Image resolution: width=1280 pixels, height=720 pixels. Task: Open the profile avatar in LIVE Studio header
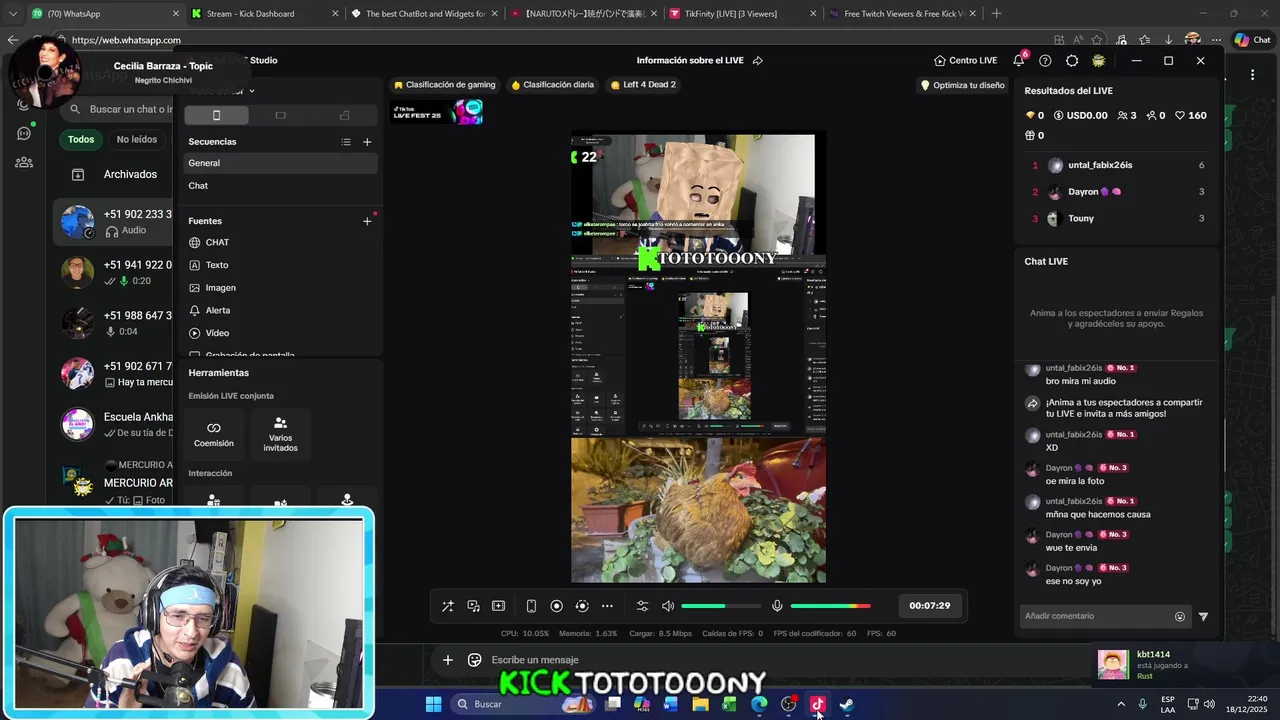1099,60
